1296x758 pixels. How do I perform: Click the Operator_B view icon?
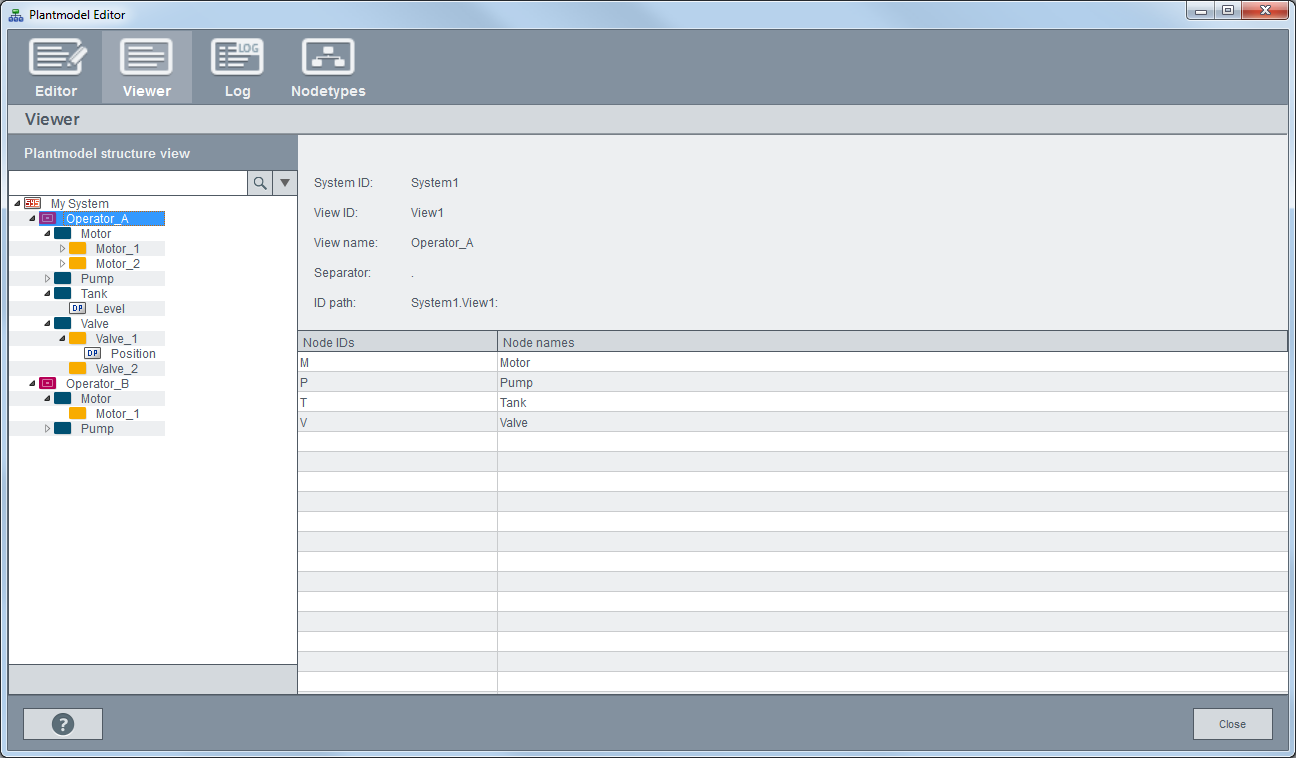point(47,384)
